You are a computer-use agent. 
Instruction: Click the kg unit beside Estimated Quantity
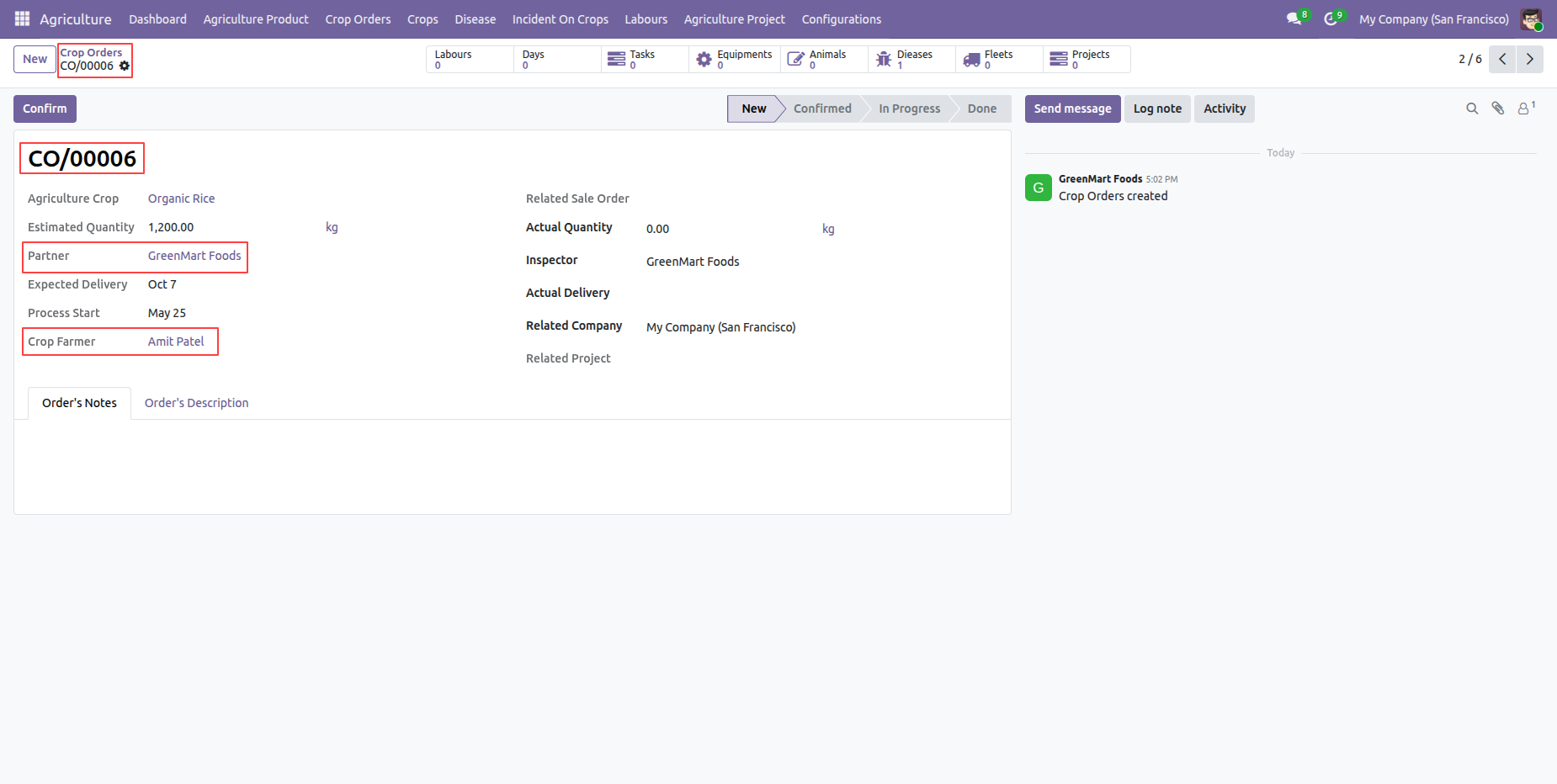point(332,227)
